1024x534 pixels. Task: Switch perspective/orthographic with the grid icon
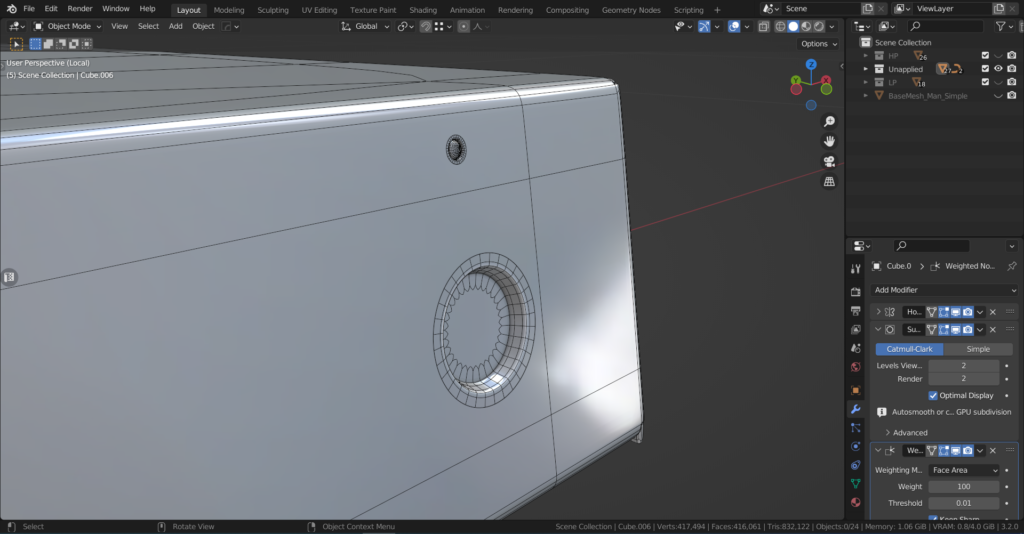829,181
